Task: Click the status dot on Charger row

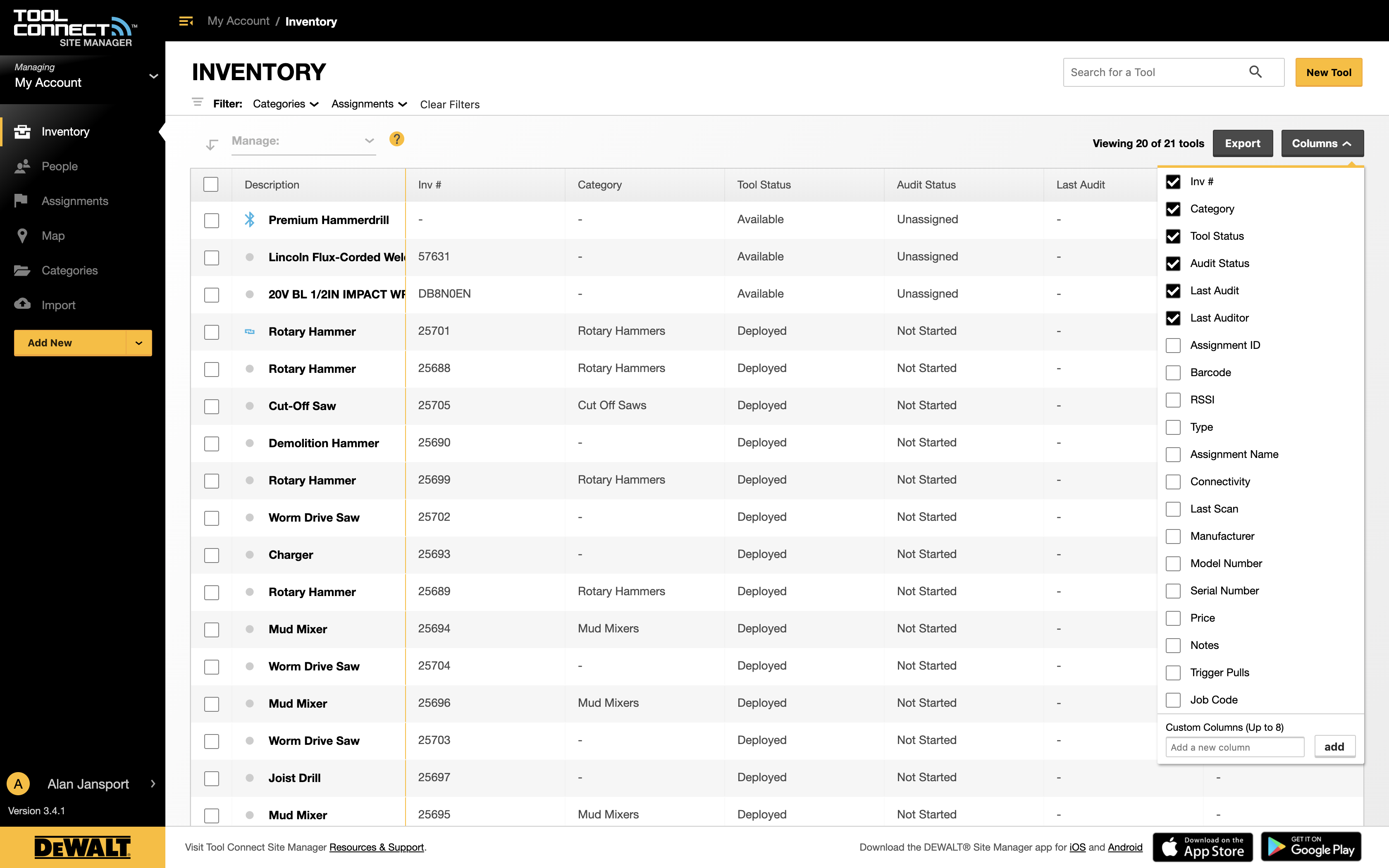Action: pos(250,554)
